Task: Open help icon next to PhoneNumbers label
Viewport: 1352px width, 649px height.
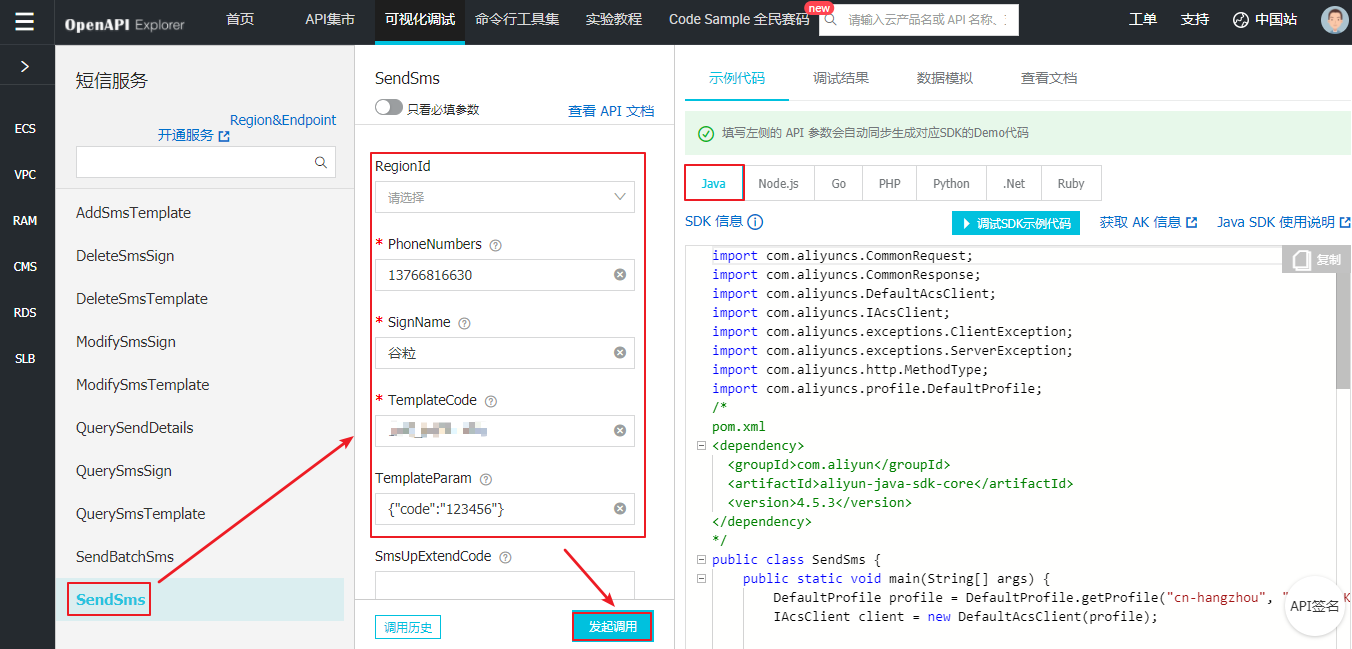Action: click(496, 245)
